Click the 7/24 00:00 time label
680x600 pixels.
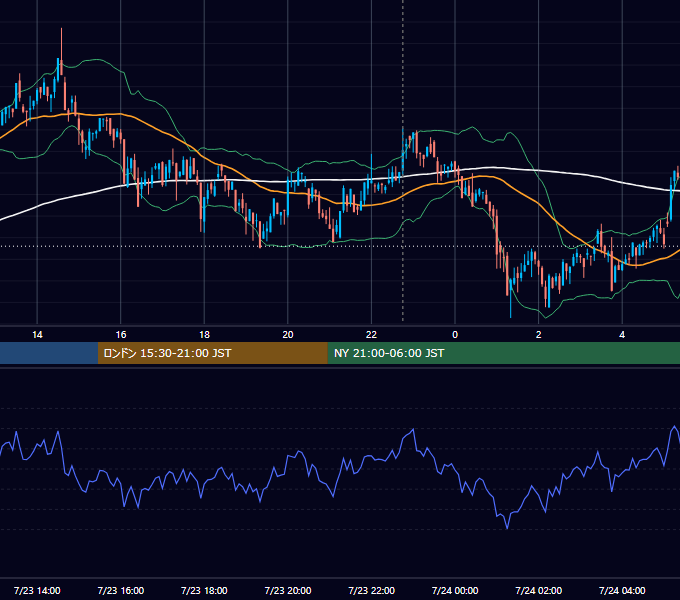click(x=455, y=590)
